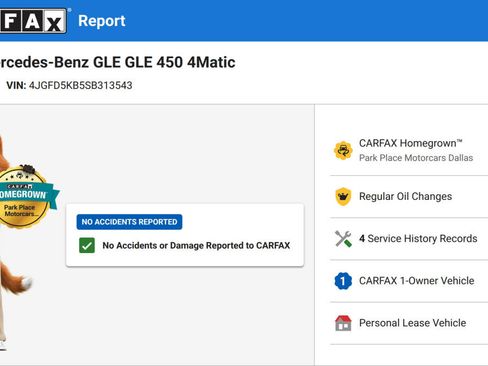Viewport: 488px width, 366px height.
Task: Click the Report header title text
Action: [102, 21]
